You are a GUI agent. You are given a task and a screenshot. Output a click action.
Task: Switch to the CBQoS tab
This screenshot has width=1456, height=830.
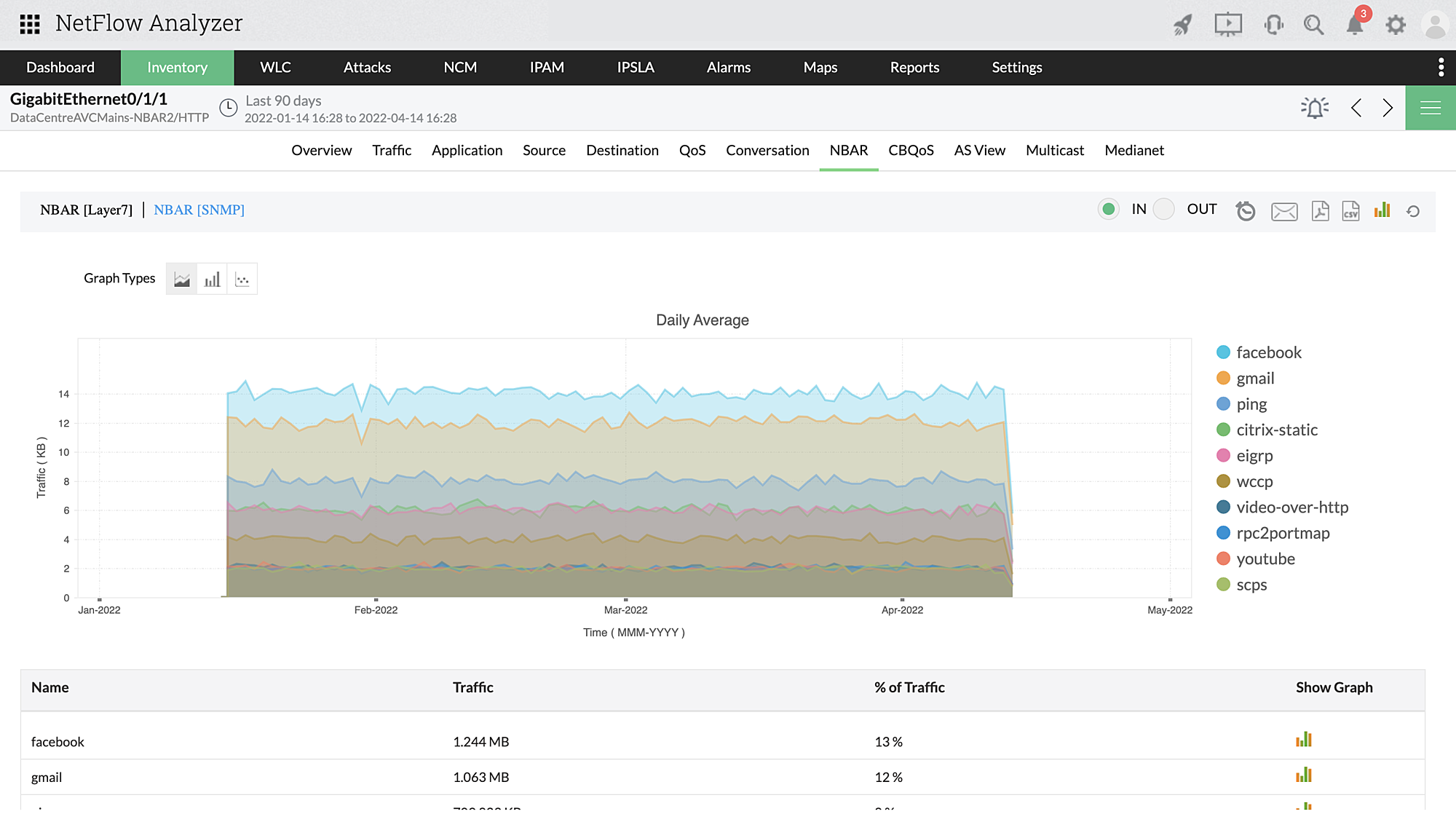(x=911, y=150)
